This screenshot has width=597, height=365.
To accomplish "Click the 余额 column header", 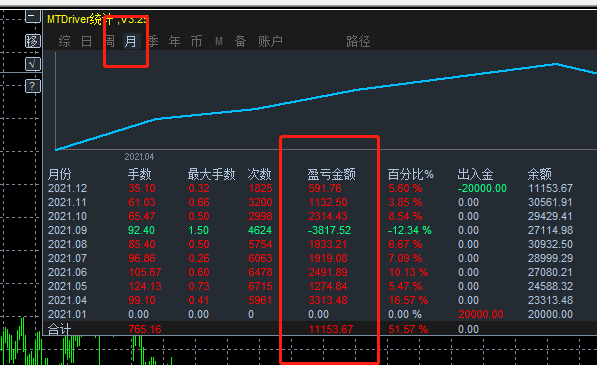I will click(540, 174).
